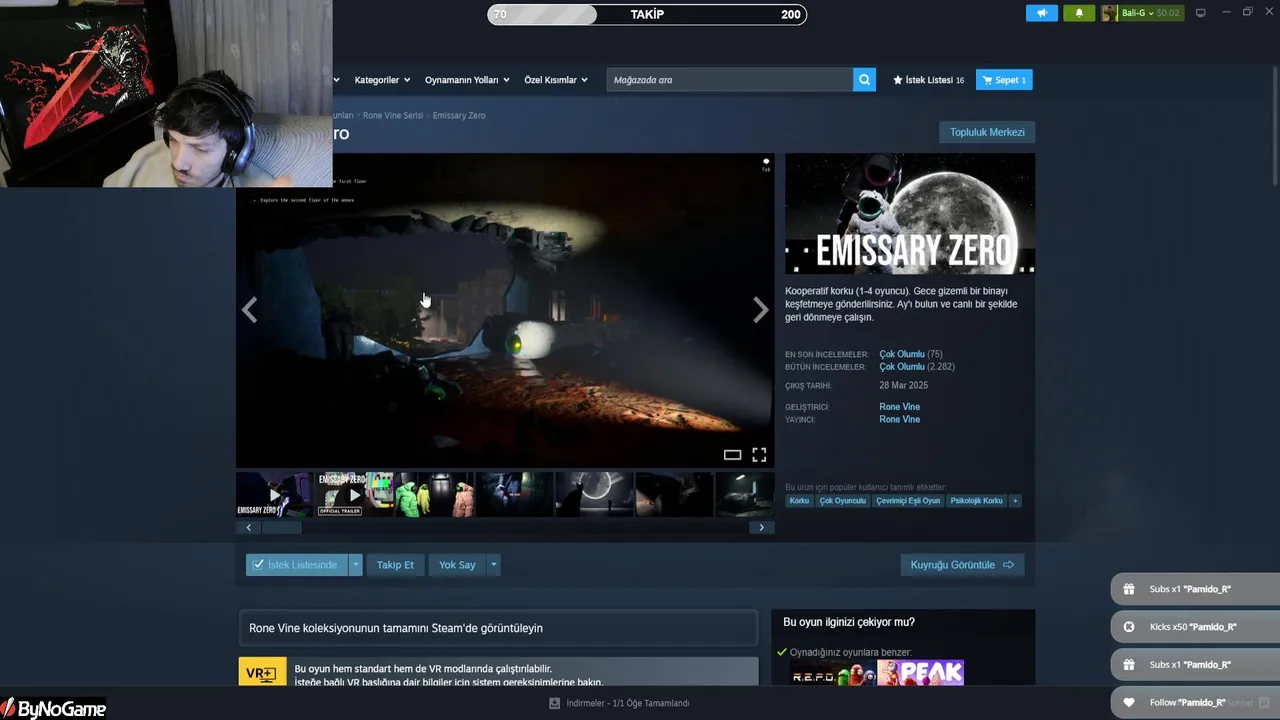Select the Çok Oyunculu tag
This screenshot has width=1280, height=720.
843,501
